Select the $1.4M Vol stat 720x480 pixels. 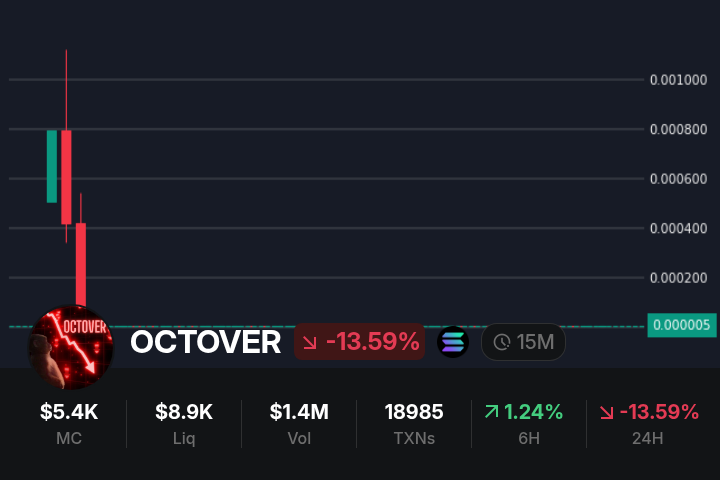pos(299,422)
